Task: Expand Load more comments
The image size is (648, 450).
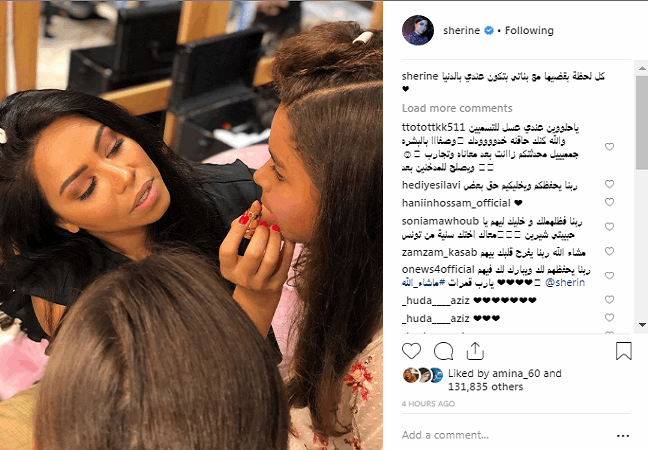Action: click(x=457, y=108)
